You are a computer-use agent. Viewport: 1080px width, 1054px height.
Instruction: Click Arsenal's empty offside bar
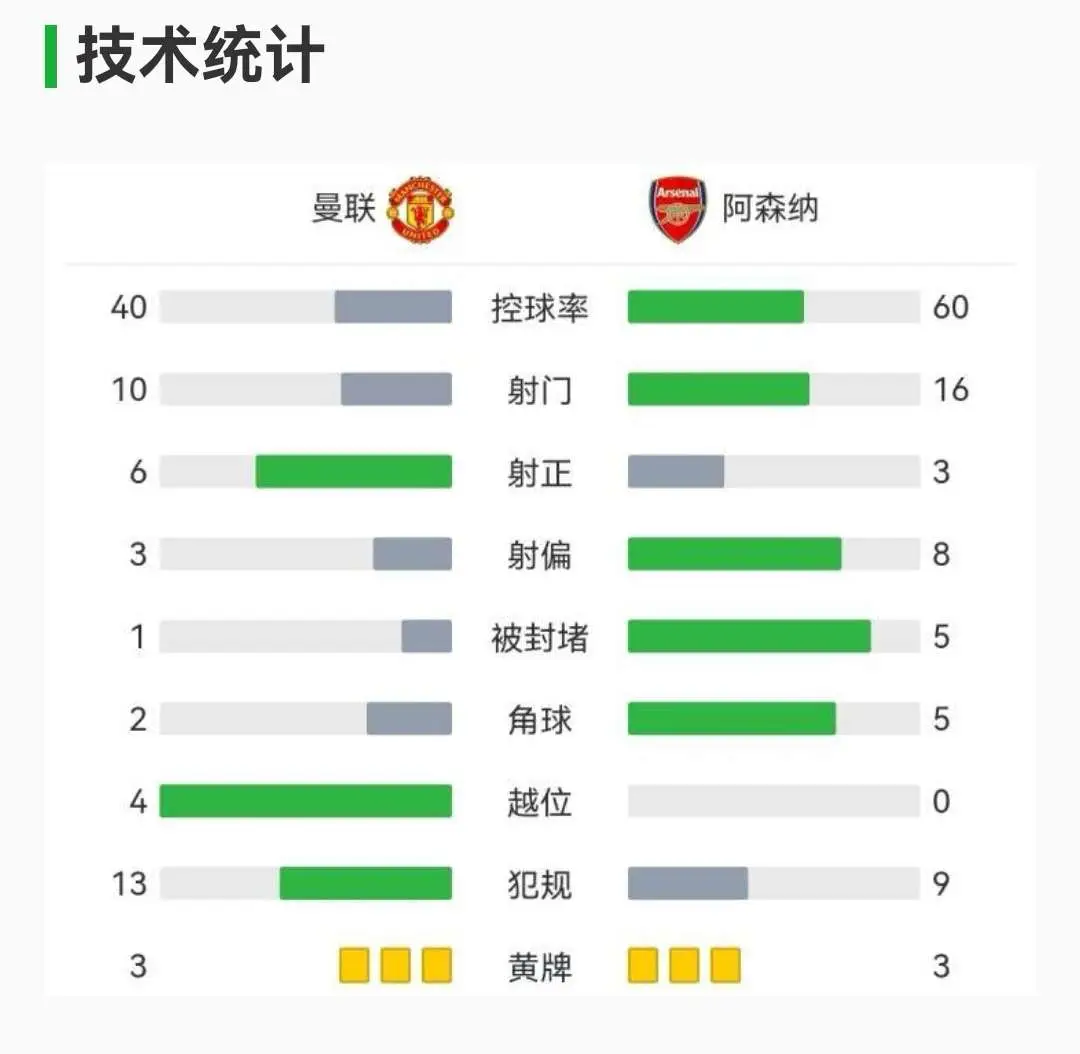773,801
